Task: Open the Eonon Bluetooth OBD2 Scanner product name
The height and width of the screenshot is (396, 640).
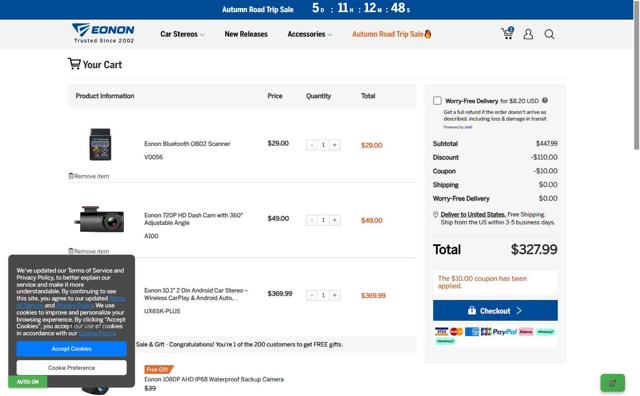Action: coord(187,144)
